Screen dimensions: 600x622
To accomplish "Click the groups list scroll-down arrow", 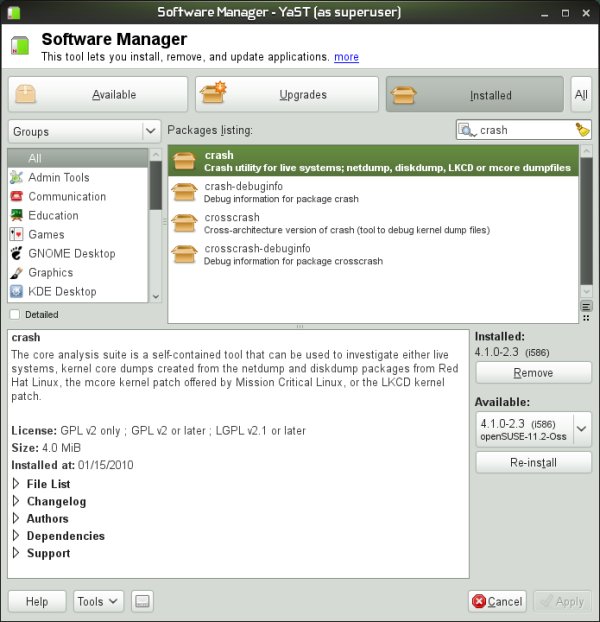I will tap(155, 296).
